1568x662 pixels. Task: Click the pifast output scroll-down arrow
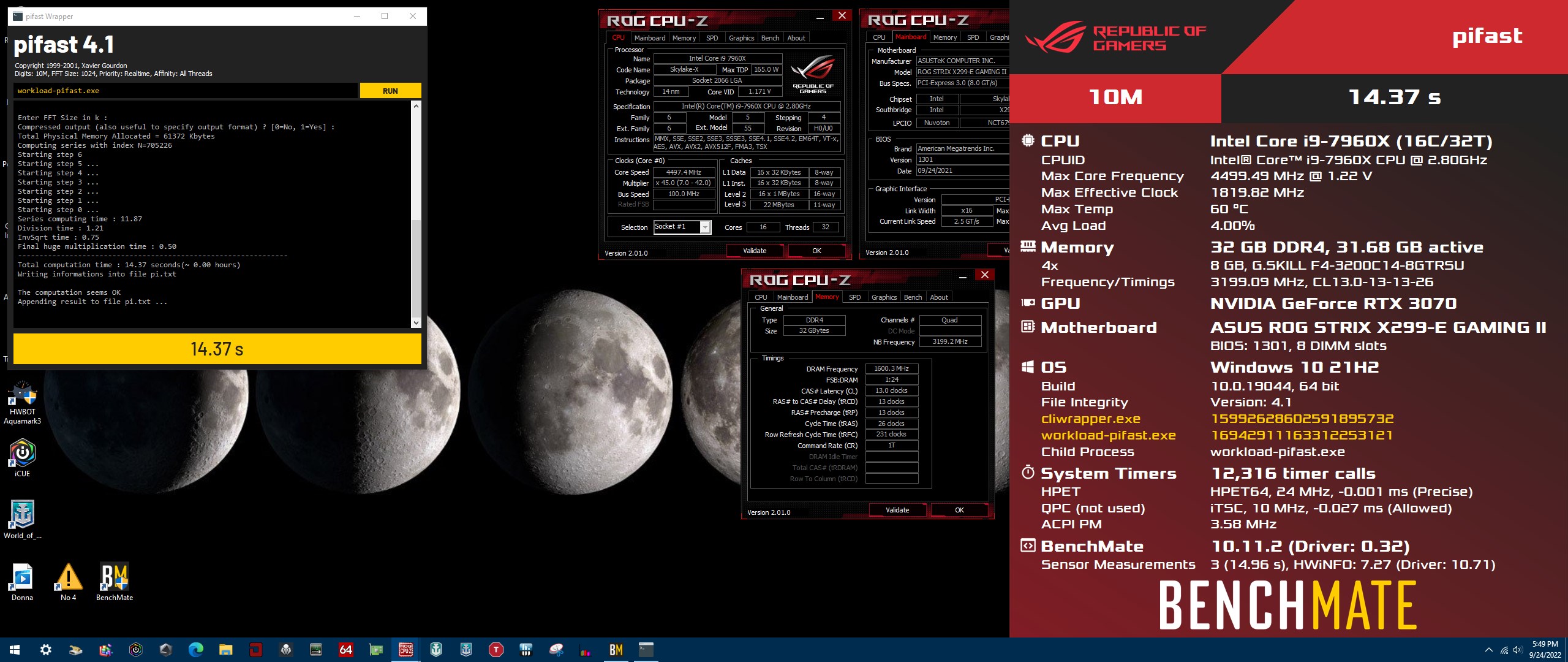coord(416,322)
